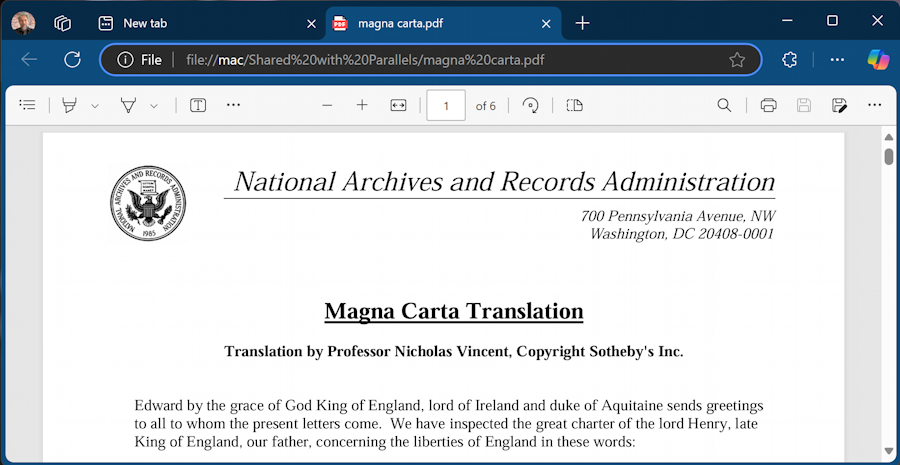Click the 'of 6' page count text
The width and height of the screenshot is (900, 465).
pos(486,106)
